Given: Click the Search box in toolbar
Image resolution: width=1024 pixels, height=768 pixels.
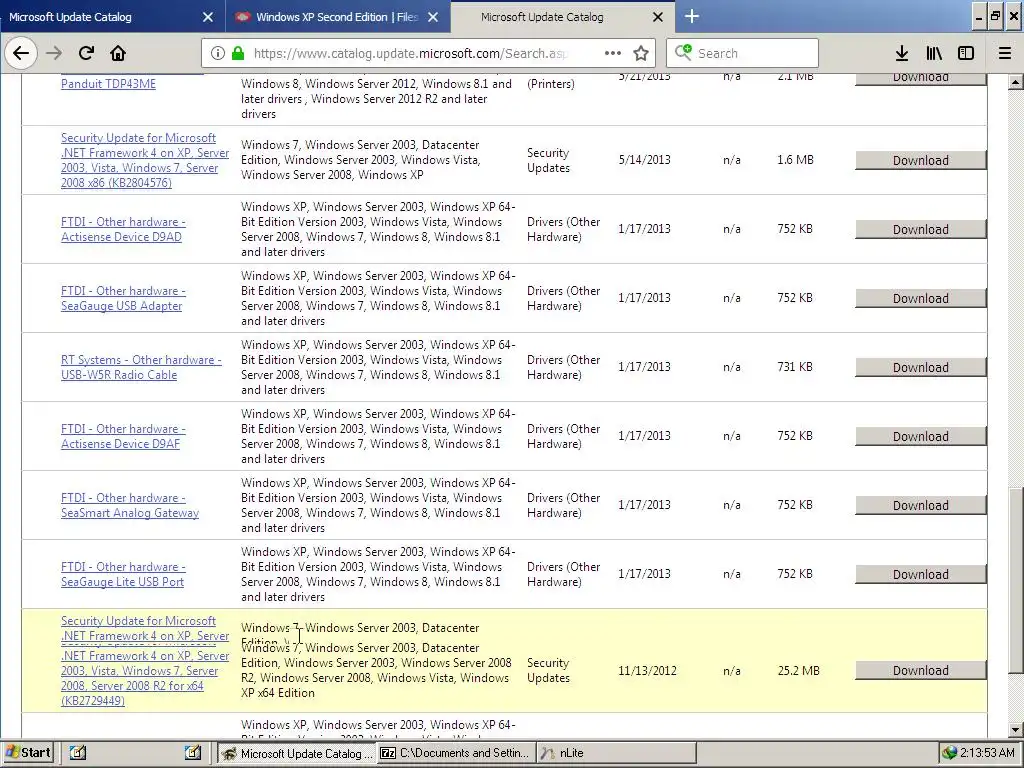Looking at the screenshot, I should (x=742, y=53).
